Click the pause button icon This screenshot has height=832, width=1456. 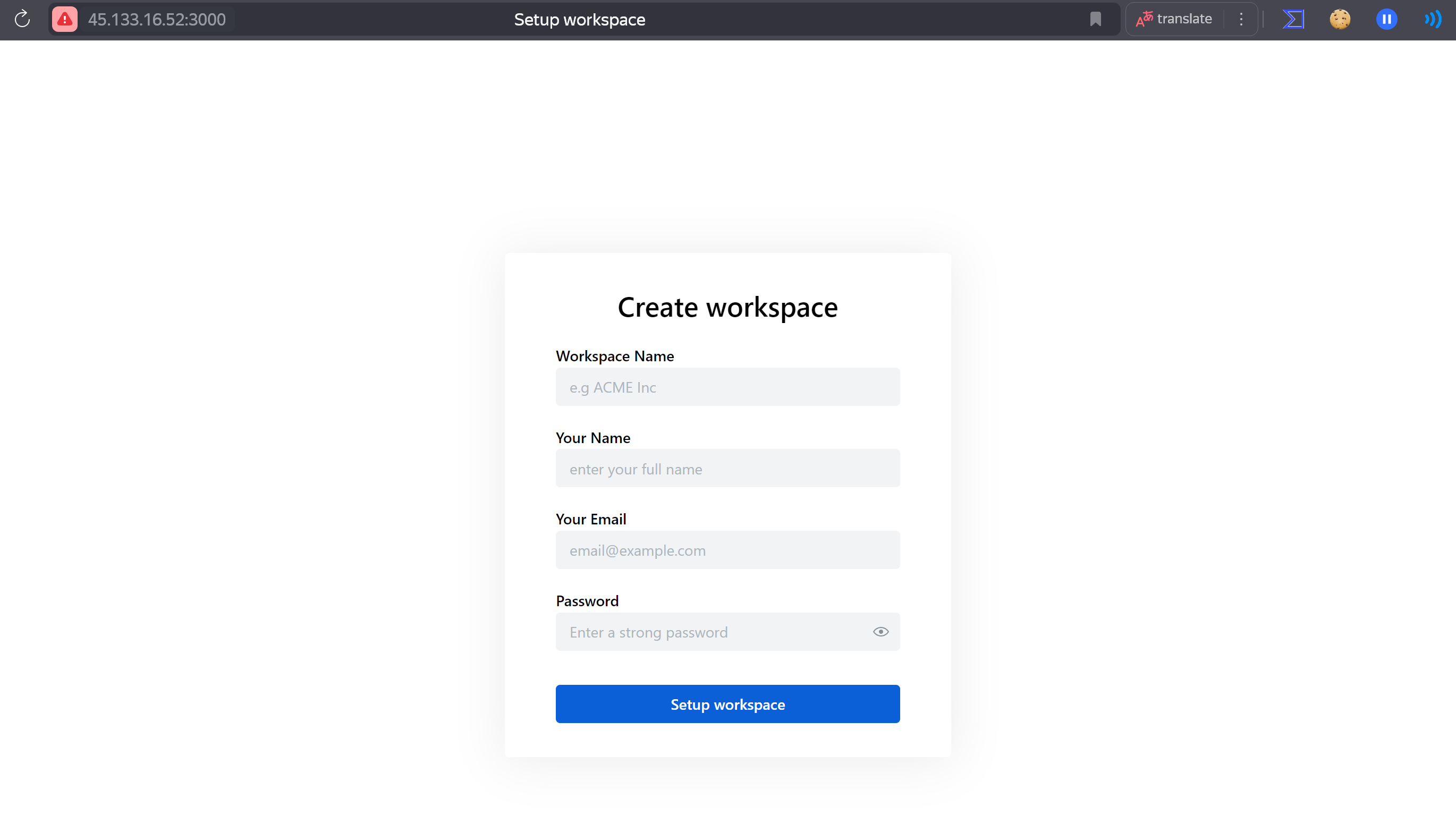tap(1388, 19)
